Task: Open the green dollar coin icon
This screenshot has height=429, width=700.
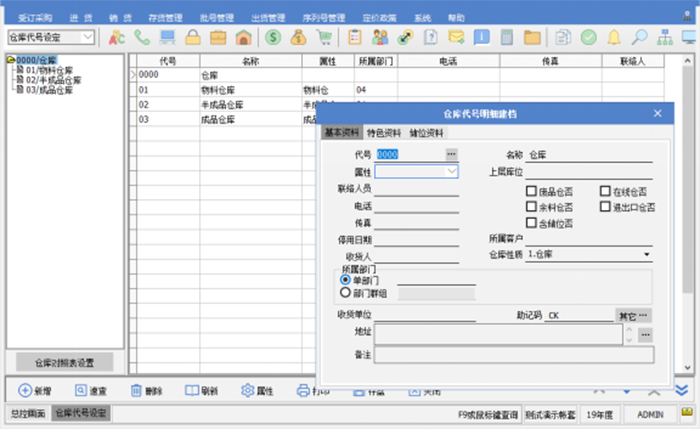Action: 273,37
